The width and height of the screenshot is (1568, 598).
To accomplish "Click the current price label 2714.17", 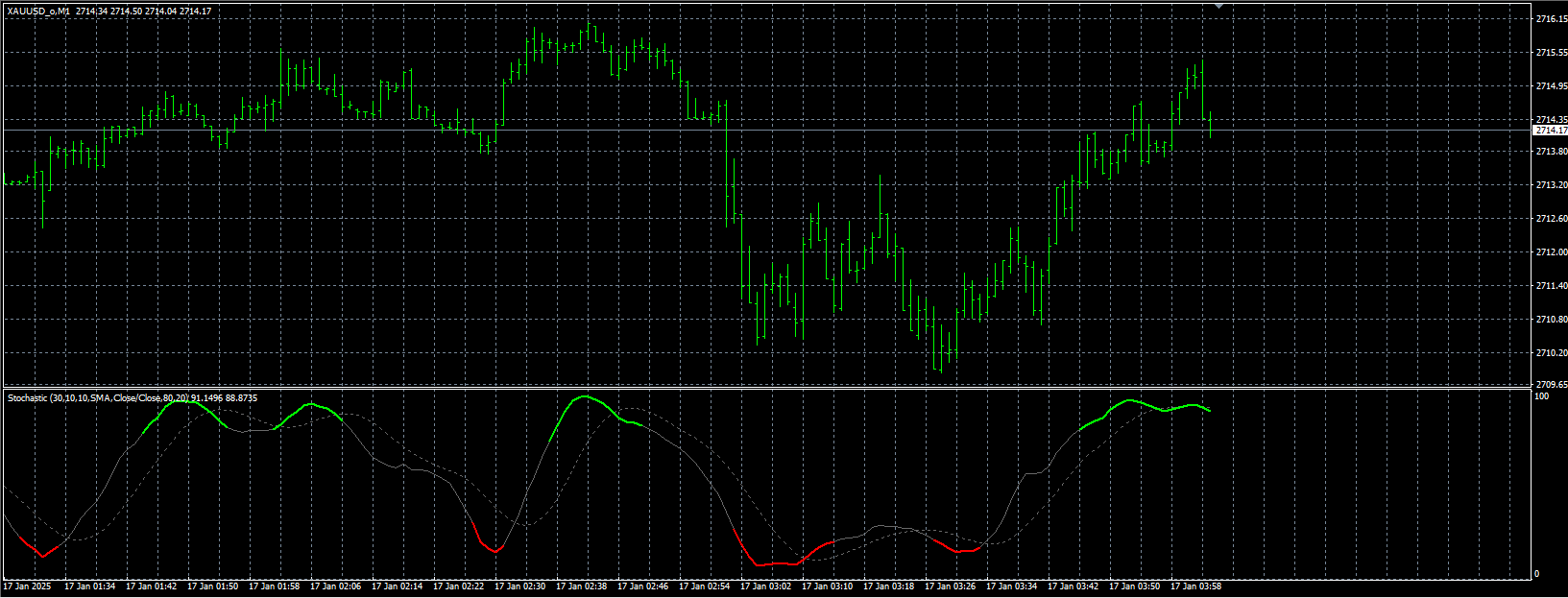I will (1551, 130).
